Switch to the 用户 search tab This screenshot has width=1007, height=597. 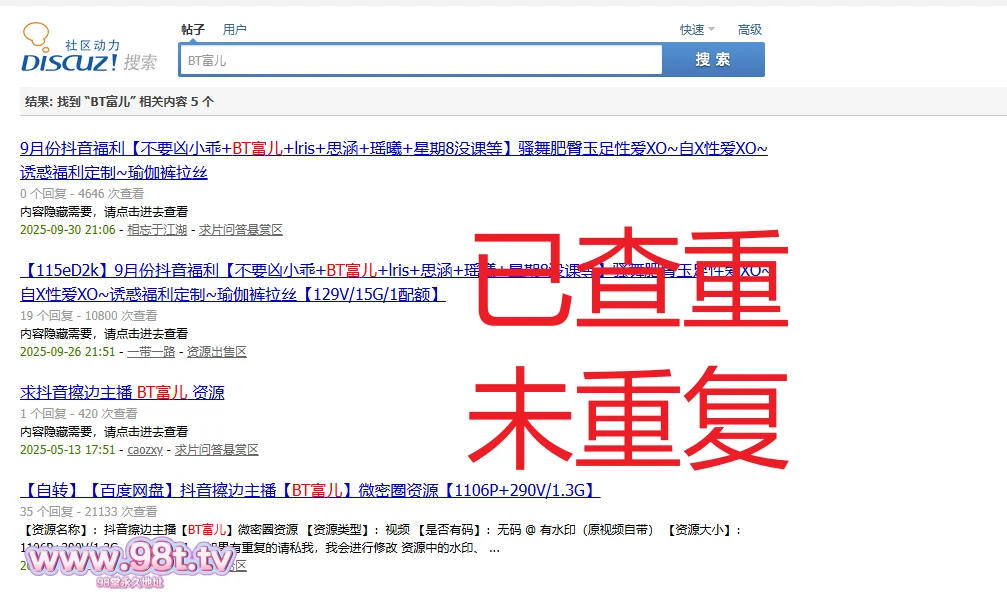click(x=235, y=30)
